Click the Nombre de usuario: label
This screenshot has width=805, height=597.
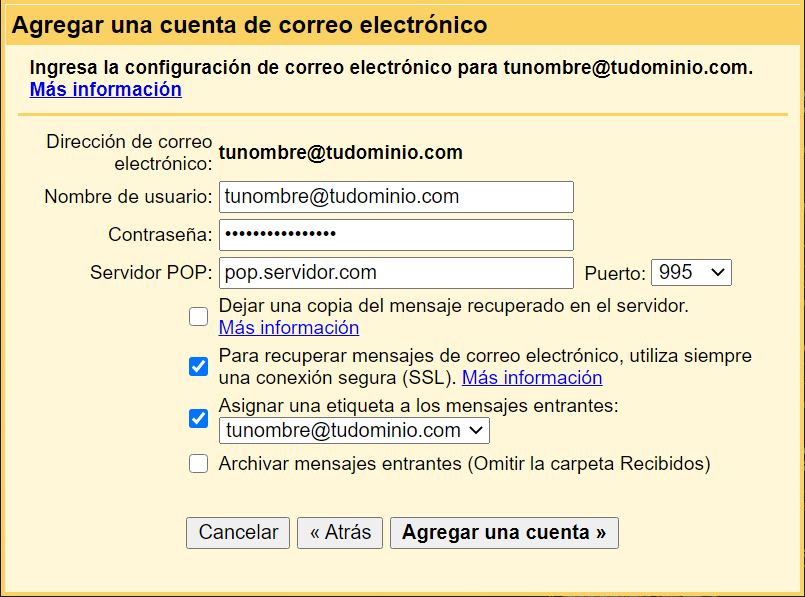point(128,197)
